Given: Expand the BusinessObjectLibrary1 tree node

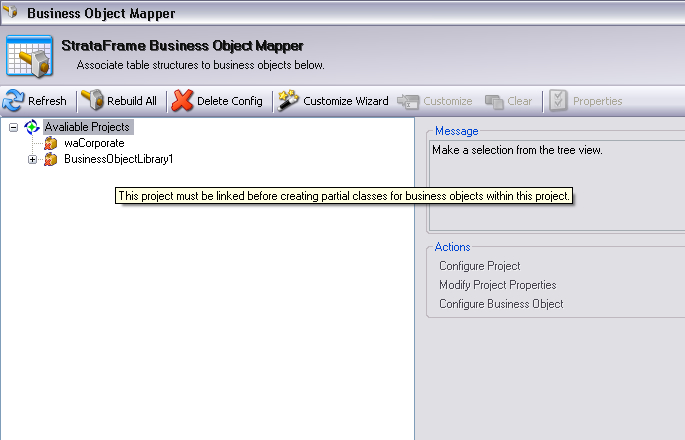Looking at the screenshot, I should (x=33, y=160).
